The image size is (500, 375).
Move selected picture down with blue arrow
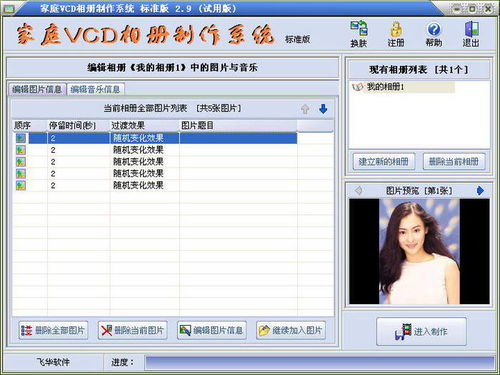tap(323, 109)
